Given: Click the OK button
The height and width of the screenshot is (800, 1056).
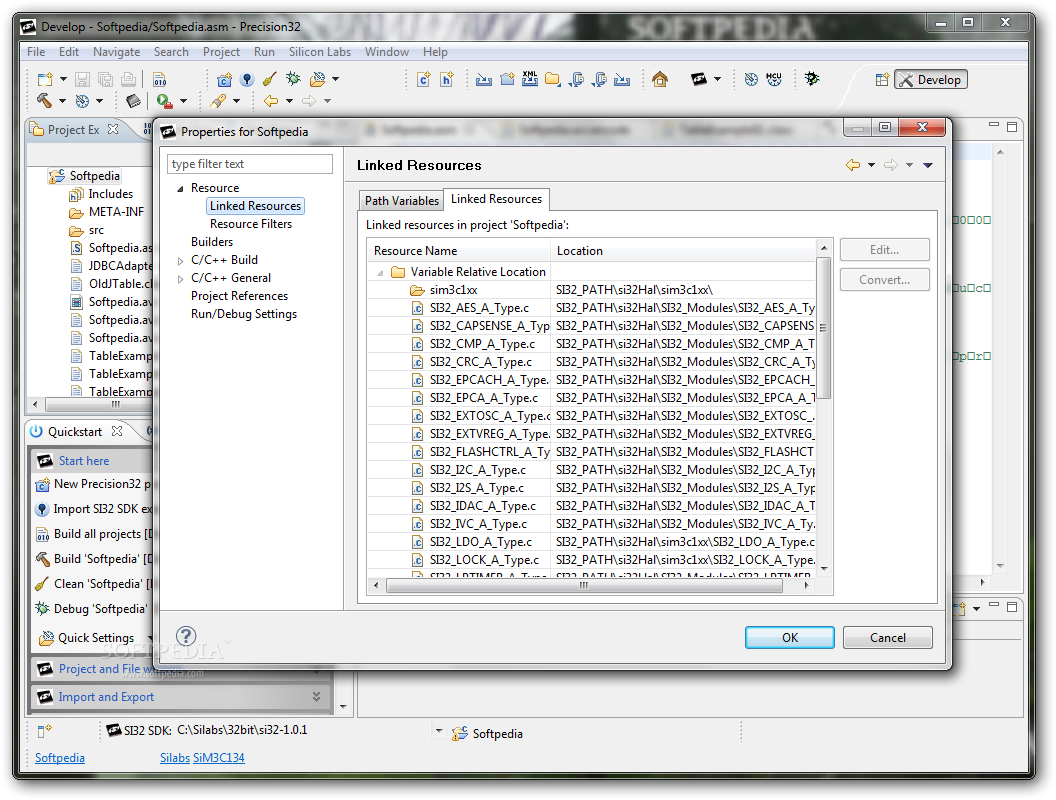Looking at the screenshot, I should 789,637.
